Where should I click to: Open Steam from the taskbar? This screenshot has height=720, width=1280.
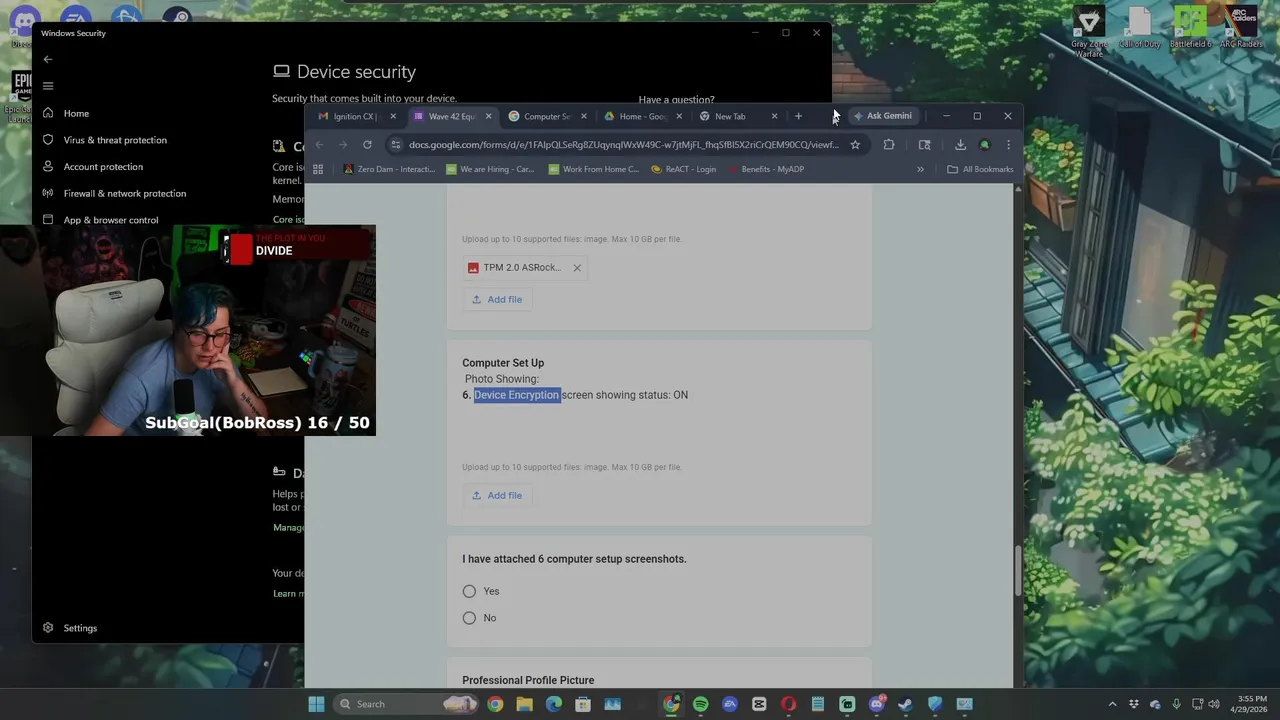pos(905,704)
